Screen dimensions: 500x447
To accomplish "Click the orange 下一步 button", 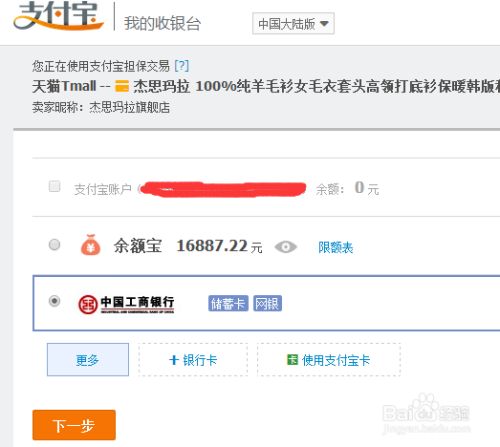I will (74, 425).
